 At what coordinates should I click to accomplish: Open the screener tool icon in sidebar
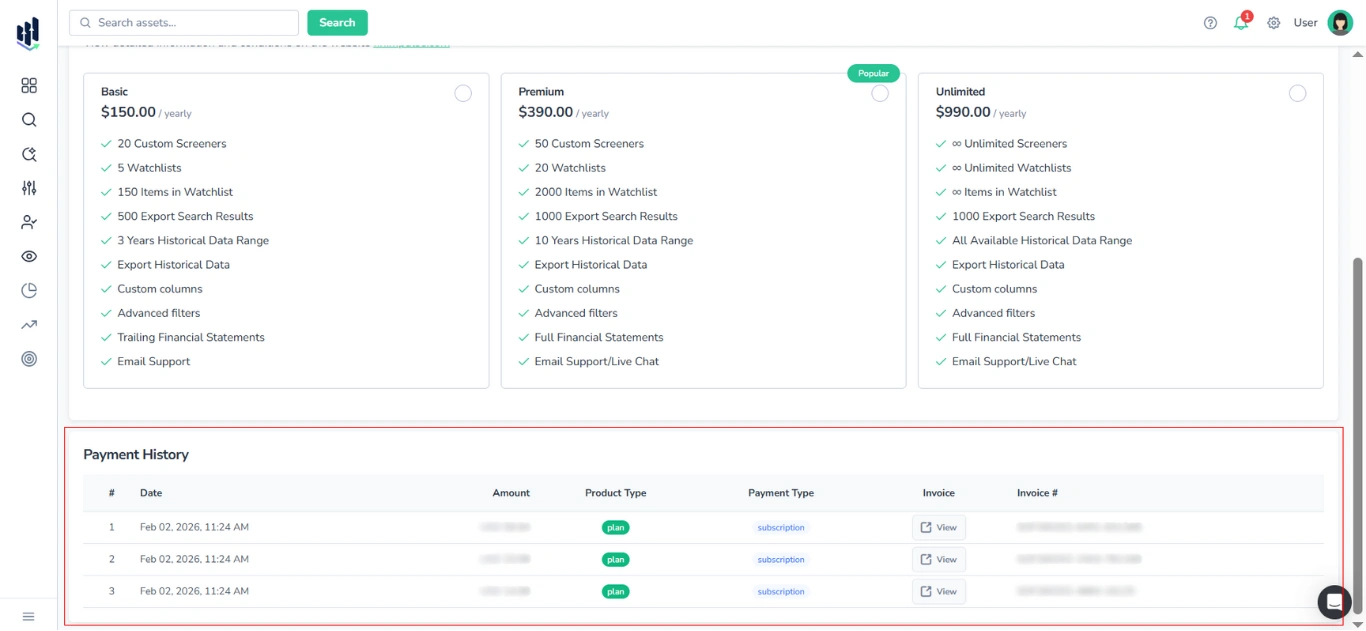coord(28,153)
